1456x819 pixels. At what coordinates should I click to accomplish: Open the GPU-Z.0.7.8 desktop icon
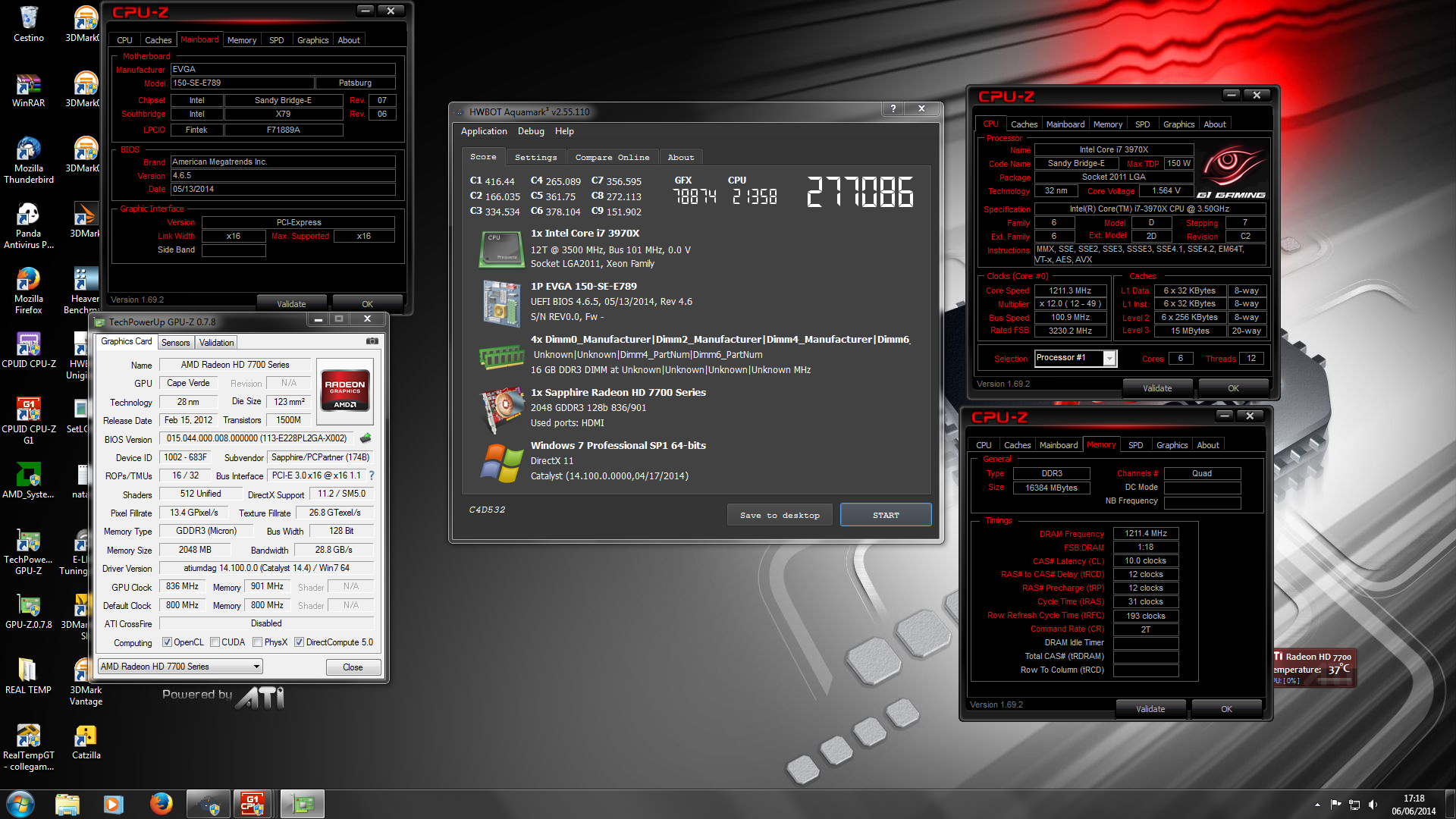(x=29, y=610)
